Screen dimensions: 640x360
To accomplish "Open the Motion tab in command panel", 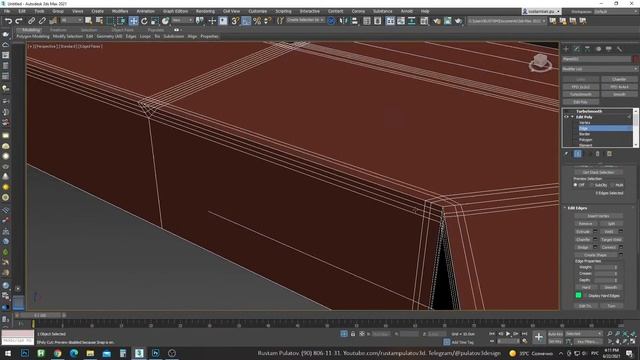I will coord(598,49).
